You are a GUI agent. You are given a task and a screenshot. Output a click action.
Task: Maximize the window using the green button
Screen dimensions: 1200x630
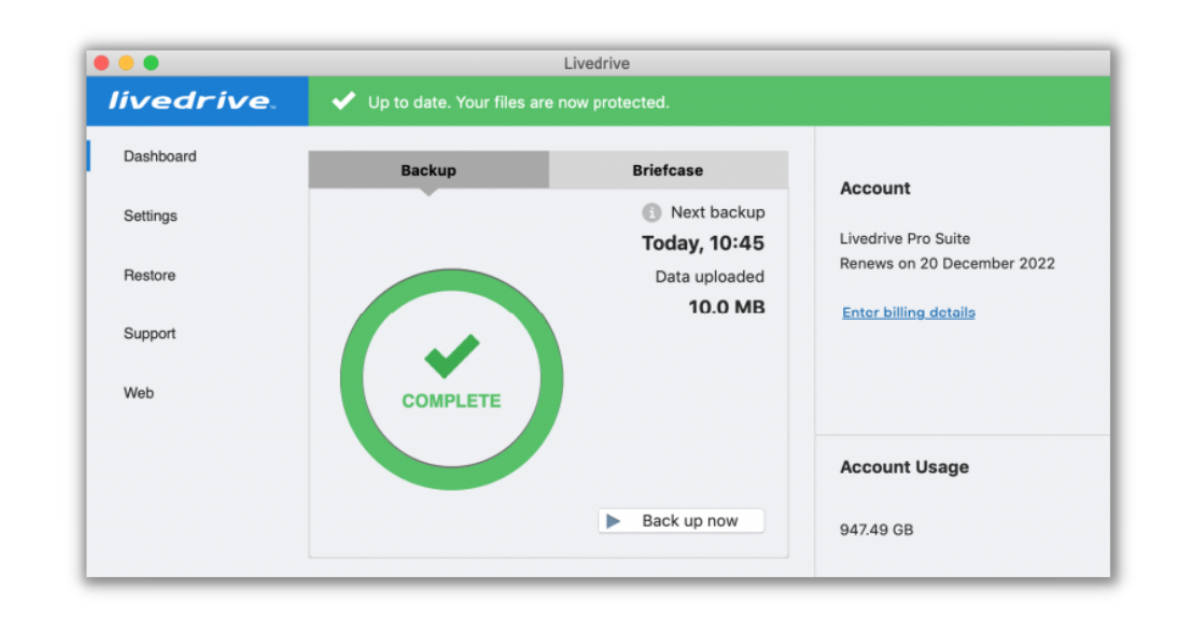(151, 63)
